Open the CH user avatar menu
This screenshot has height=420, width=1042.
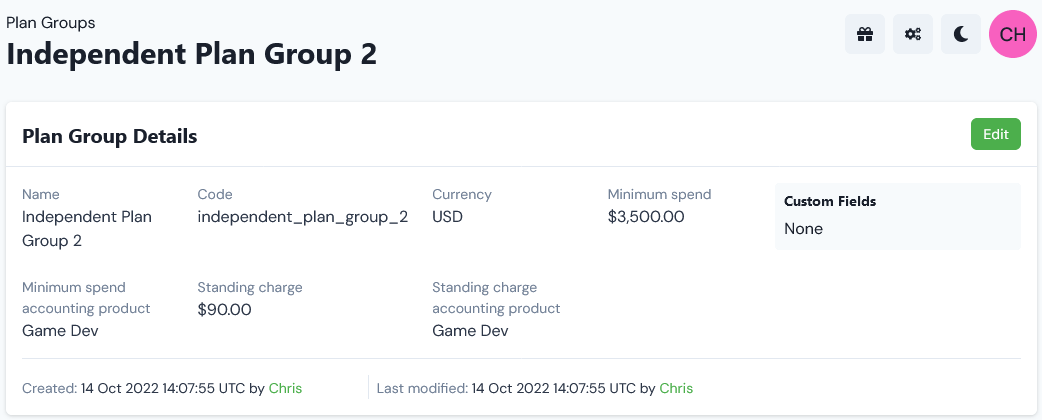(1013, 34)
